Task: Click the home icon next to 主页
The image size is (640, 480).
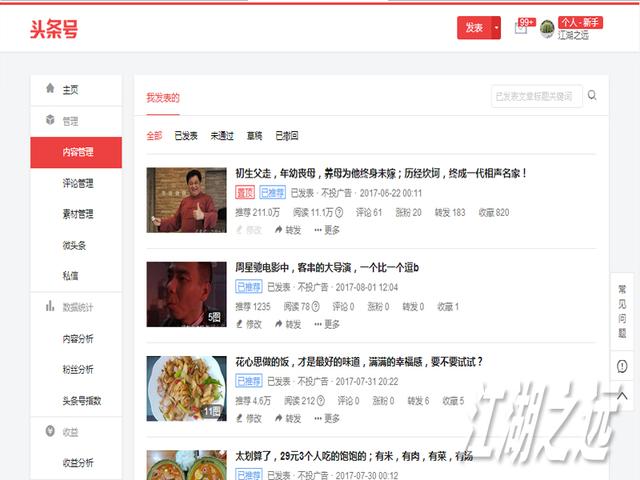Action: click(50, 89)
